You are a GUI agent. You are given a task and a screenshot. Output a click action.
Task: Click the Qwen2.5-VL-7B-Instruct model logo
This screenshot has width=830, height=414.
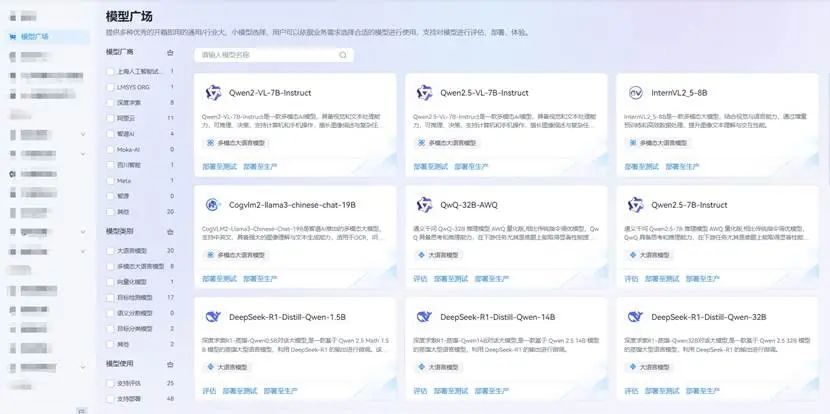pyautogui.click(x=425, y=93)
